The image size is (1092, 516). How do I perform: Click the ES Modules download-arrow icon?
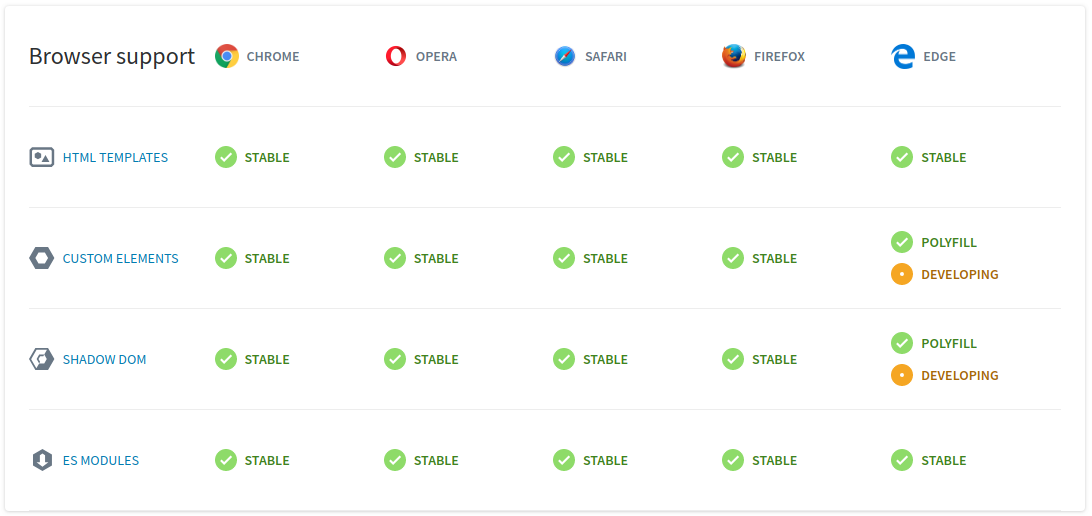click(42, 460)
